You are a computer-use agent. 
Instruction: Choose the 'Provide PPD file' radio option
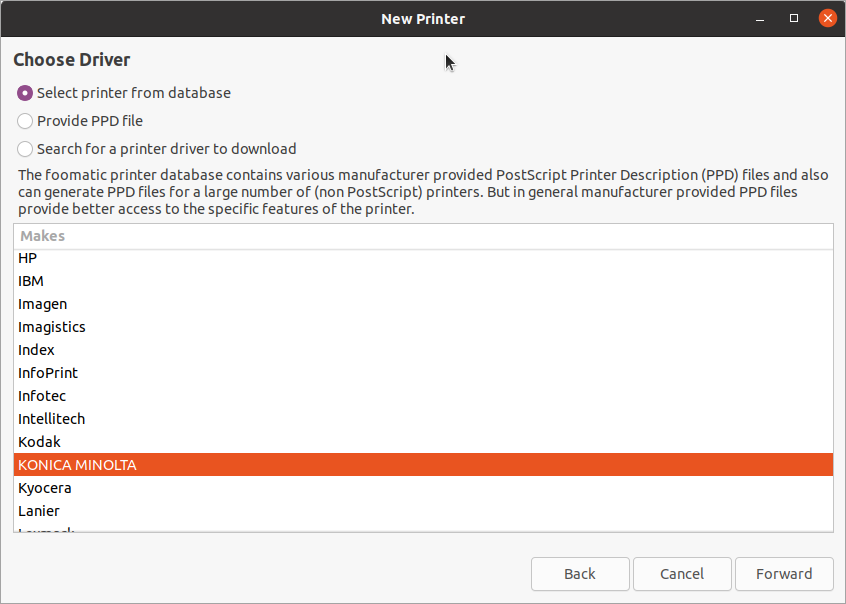[25, 121]
